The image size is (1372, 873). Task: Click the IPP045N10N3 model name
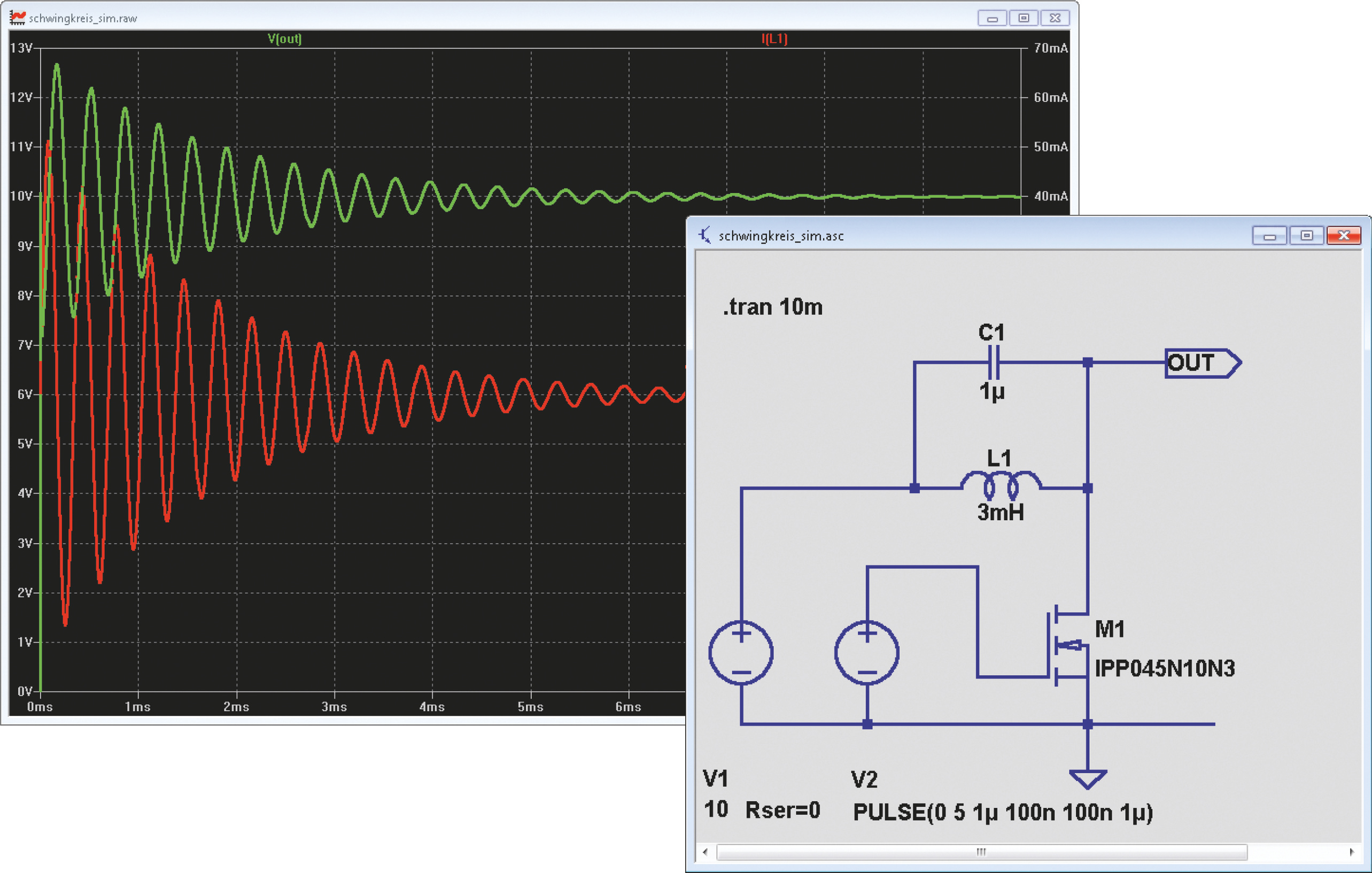pos(1165,668)
